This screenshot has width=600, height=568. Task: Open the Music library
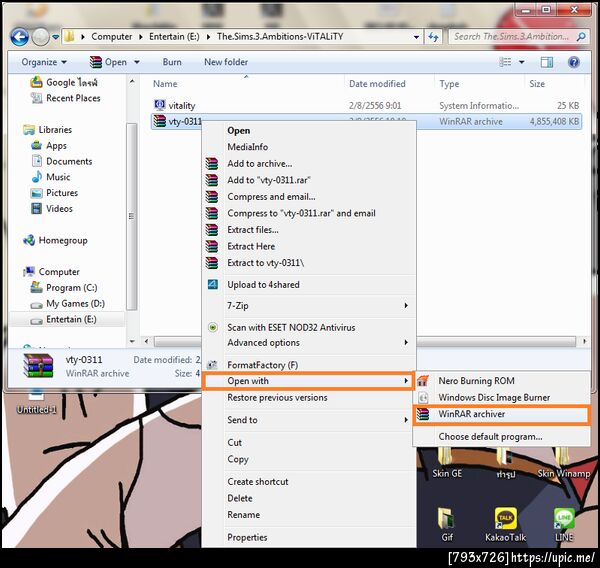51,177
